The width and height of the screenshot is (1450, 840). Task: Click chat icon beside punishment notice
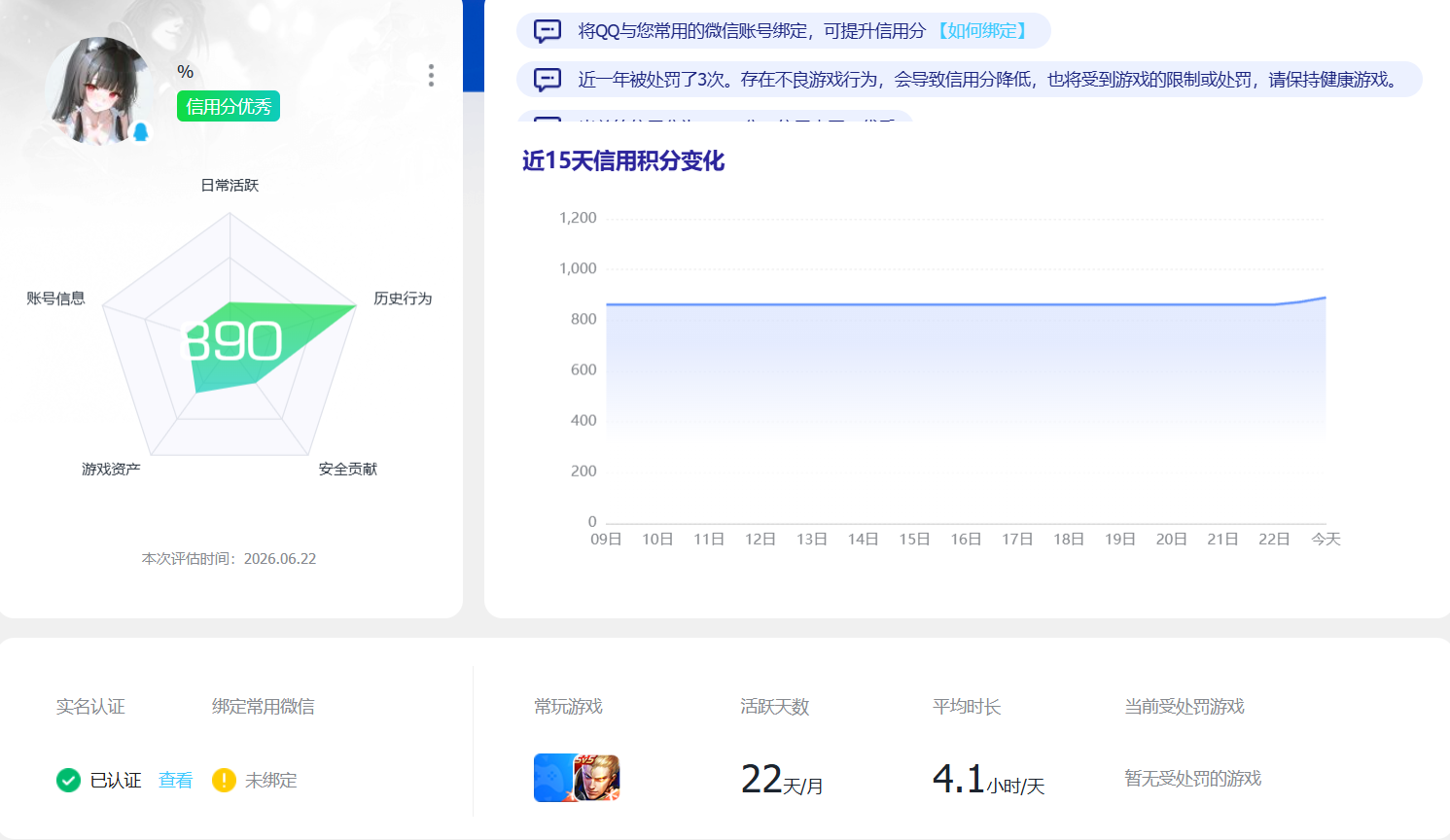click(x=548, y=80)
